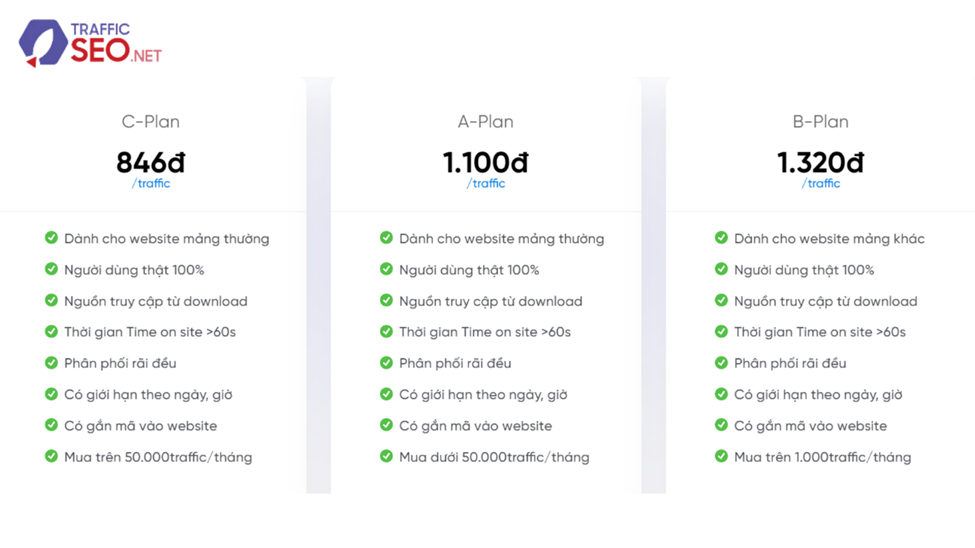Click the 1.320đ price
The image size is (975, 548).
tap(821, 162)
